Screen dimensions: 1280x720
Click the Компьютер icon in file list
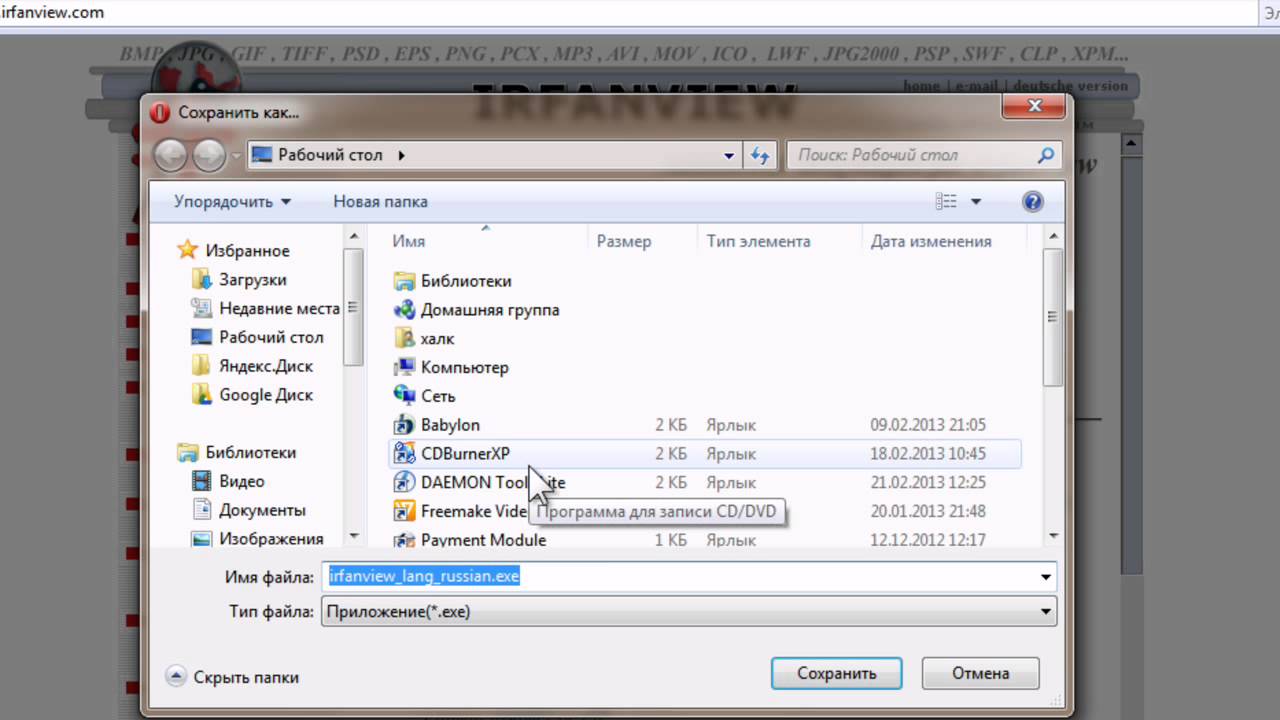(x=404, y=367)
